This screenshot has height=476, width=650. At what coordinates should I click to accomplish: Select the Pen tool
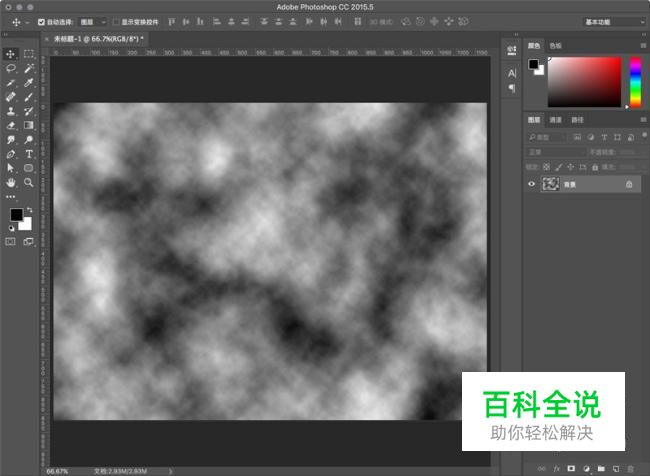(x=10, y=154)
